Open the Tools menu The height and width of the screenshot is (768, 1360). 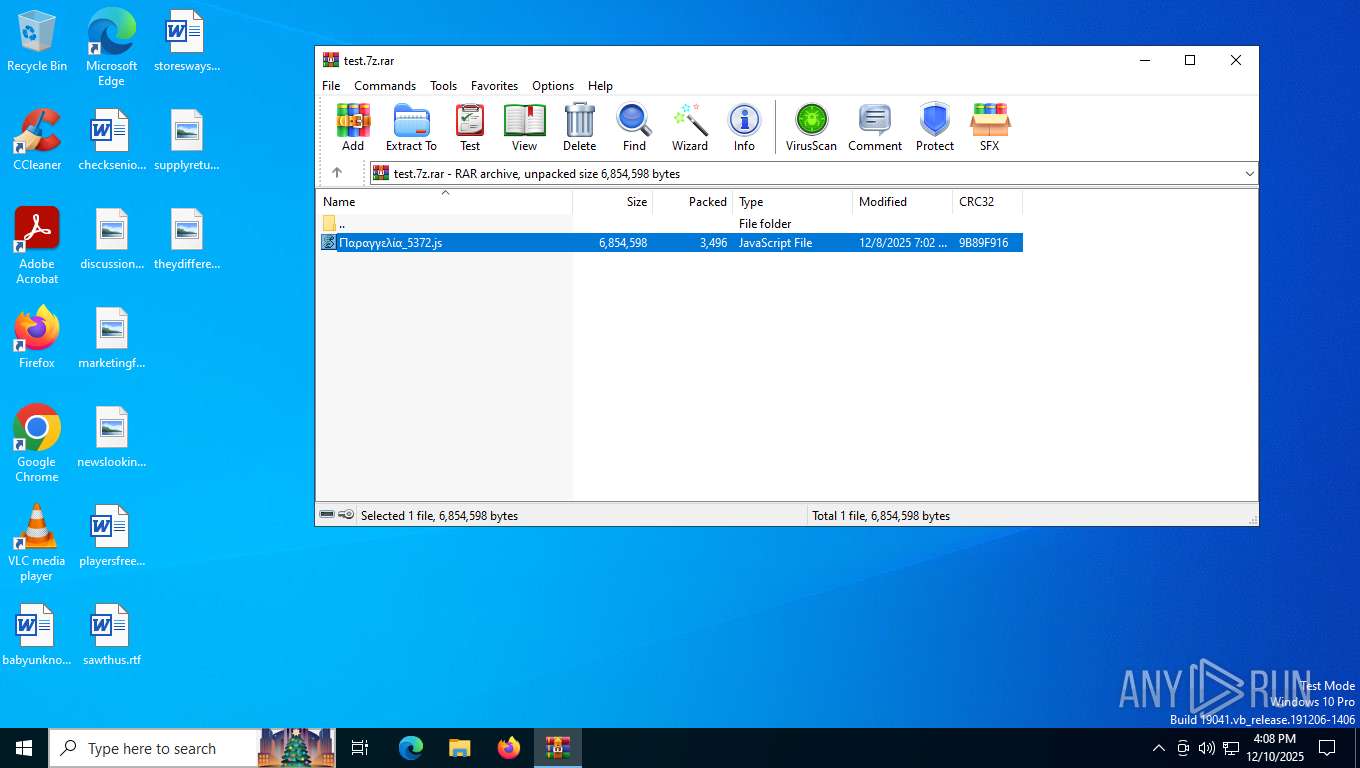[x=443, y=86]
